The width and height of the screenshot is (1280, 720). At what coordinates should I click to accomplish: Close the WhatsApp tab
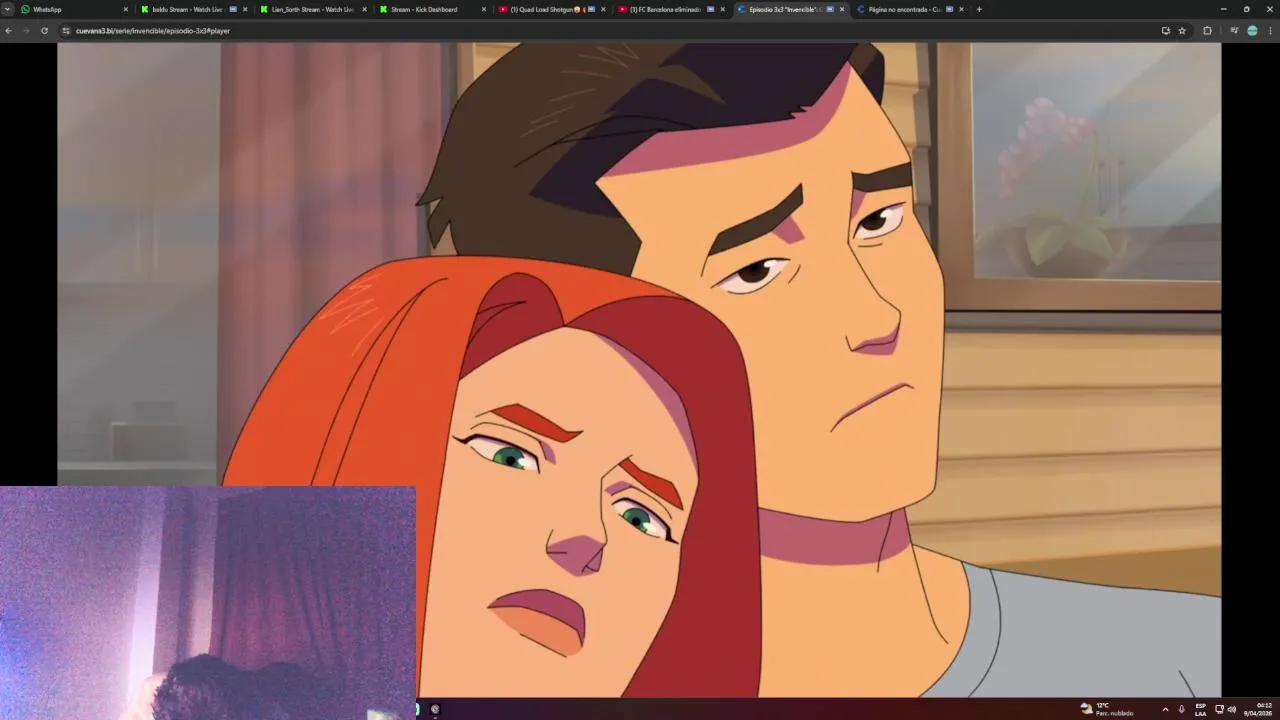coord(126,9)
